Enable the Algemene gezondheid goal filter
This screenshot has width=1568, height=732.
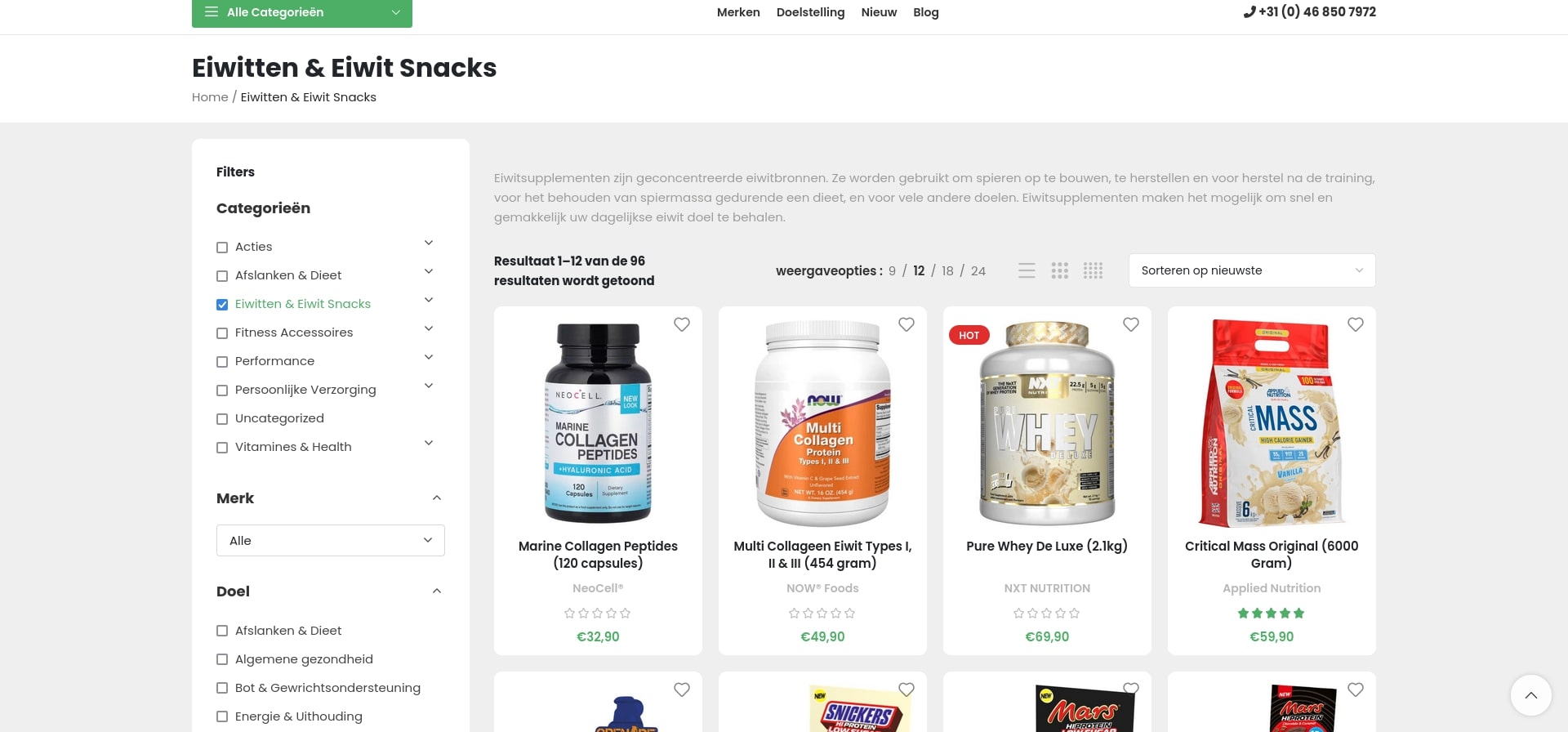(222, 659)
